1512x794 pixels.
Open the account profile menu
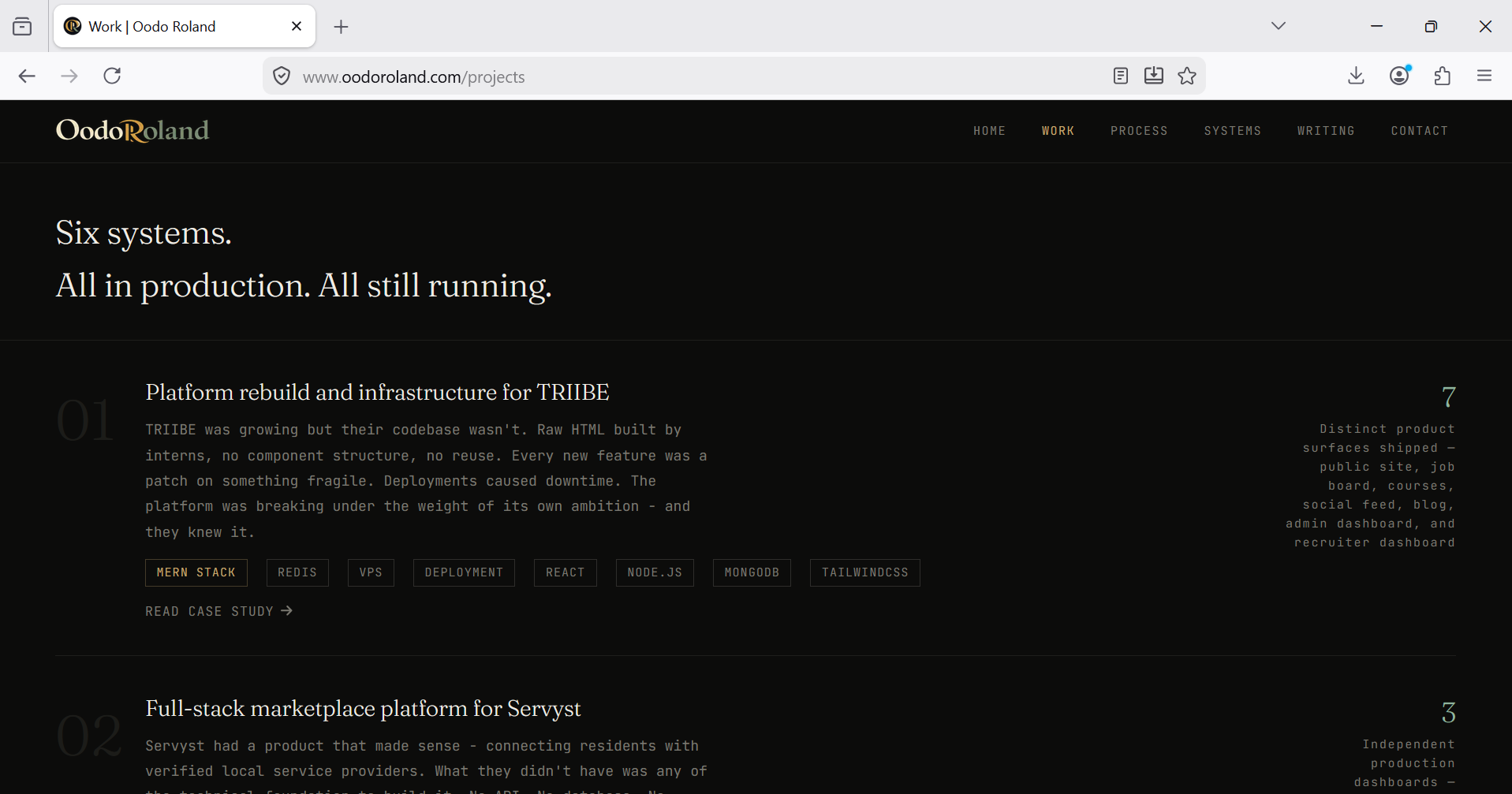coord(1400,76)
